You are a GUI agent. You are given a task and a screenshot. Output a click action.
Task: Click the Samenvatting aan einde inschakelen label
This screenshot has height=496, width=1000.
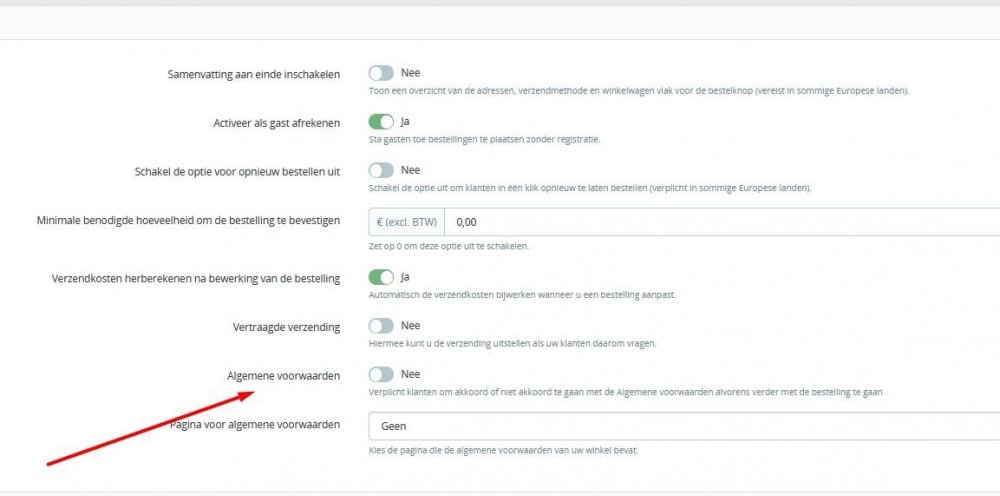point(256,74)
